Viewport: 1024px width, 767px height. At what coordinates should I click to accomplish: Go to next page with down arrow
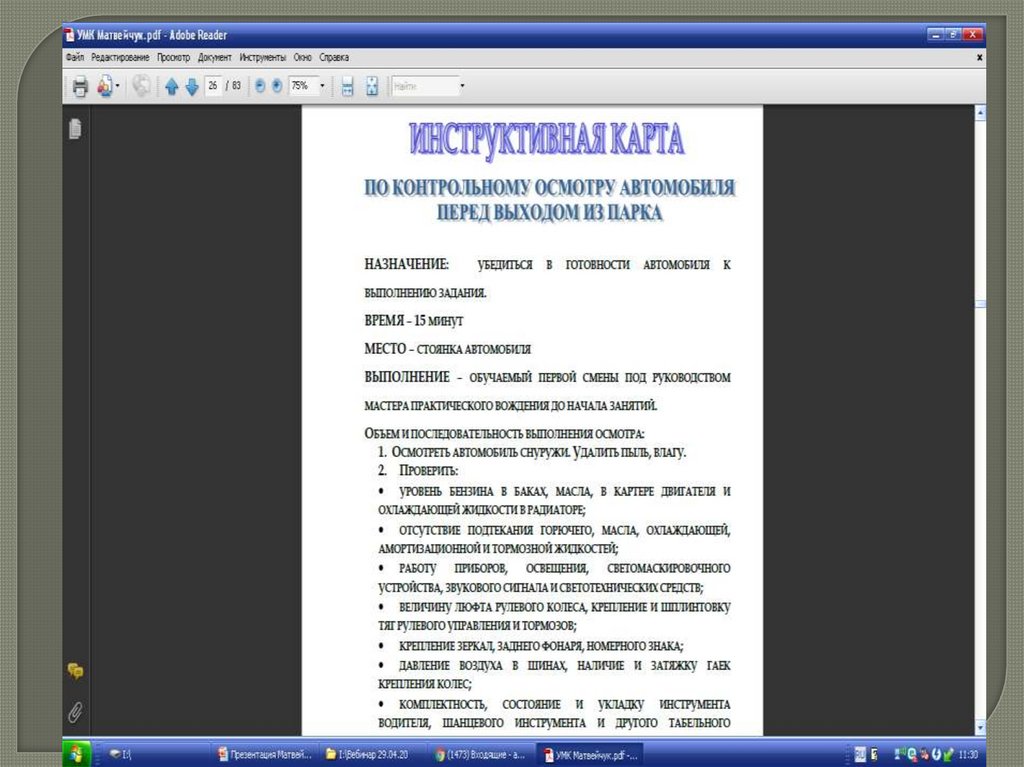(191, 87)
